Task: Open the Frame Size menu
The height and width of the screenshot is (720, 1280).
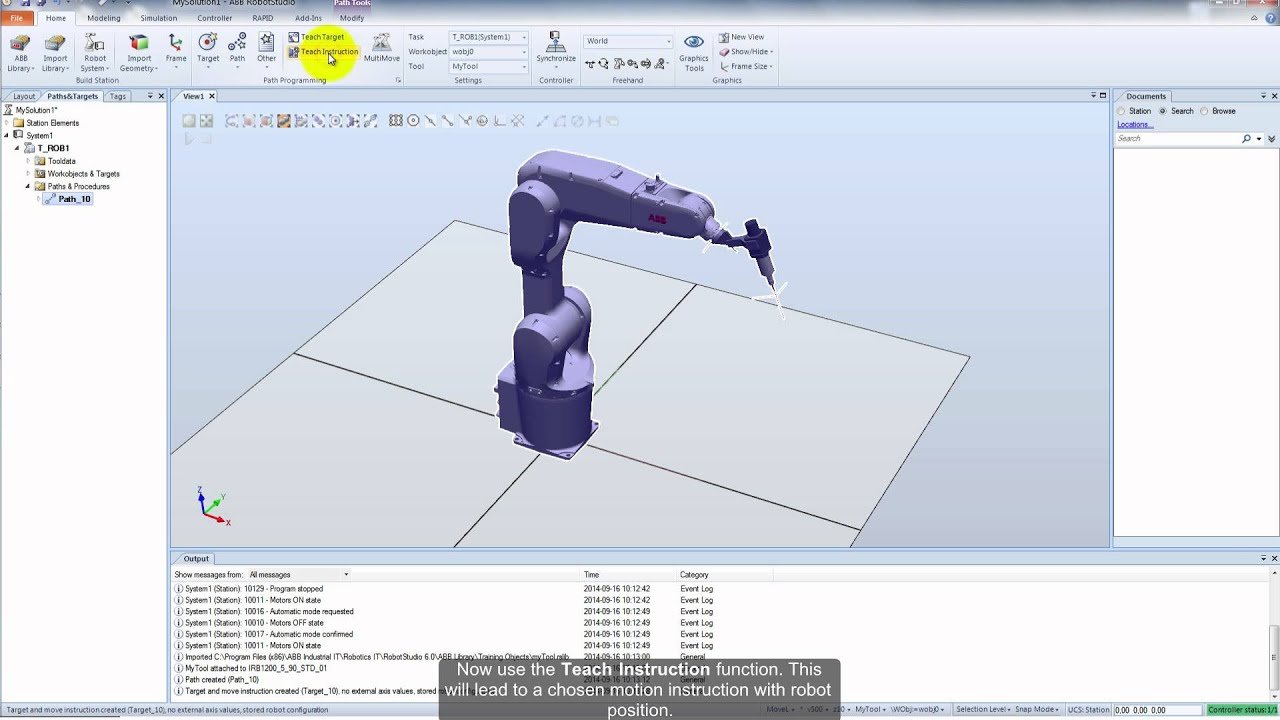Action: point(745,66)
